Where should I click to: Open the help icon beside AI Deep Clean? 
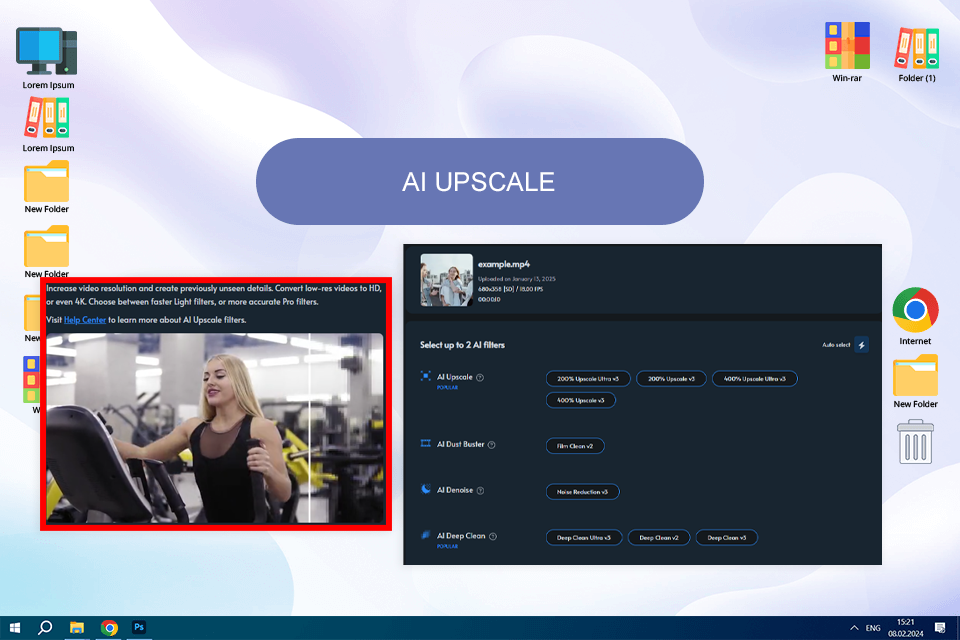tap(493, 536)
